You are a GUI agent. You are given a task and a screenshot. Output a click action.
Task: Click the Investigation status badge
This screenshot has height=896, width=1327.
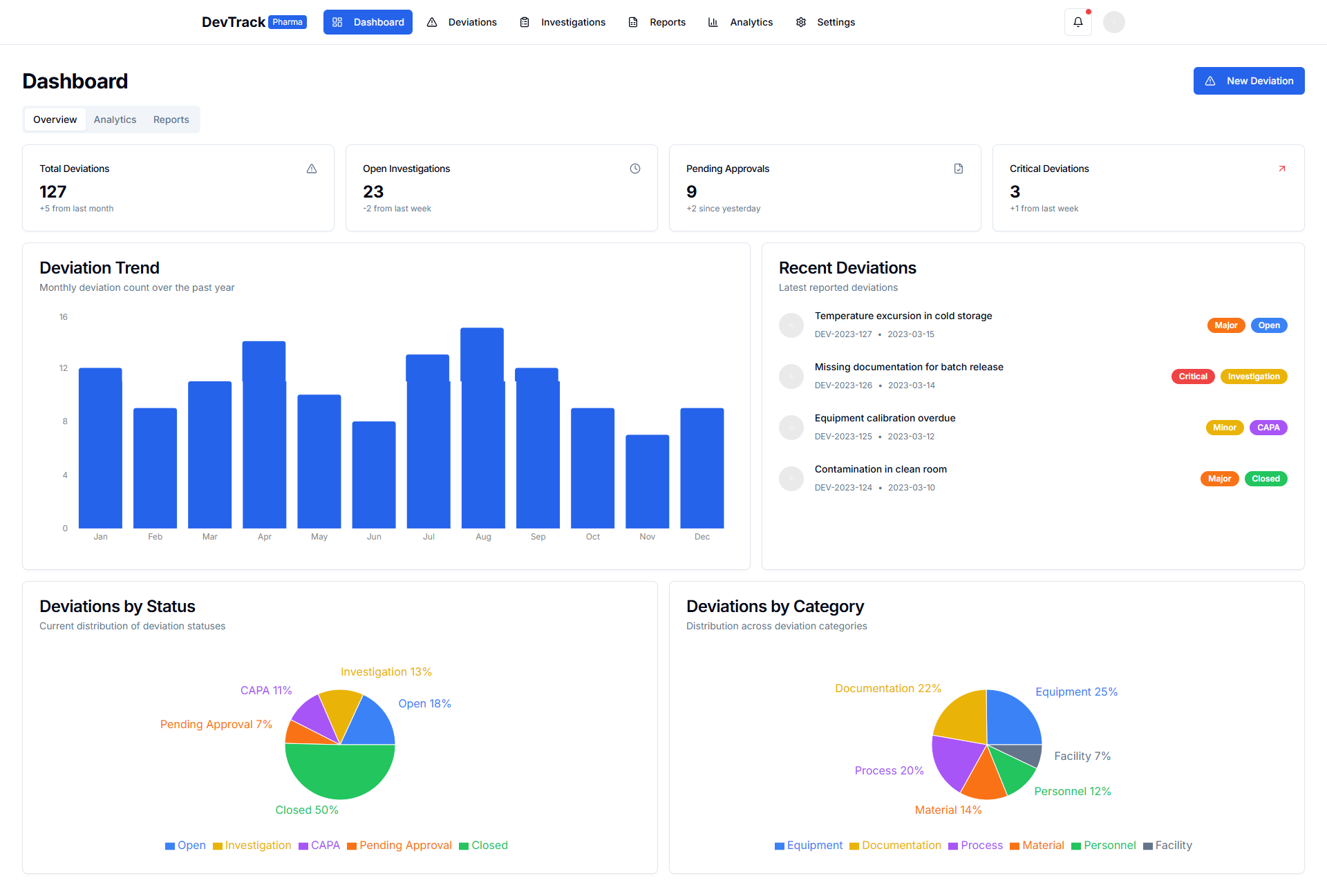click(x=1254, y=376)
